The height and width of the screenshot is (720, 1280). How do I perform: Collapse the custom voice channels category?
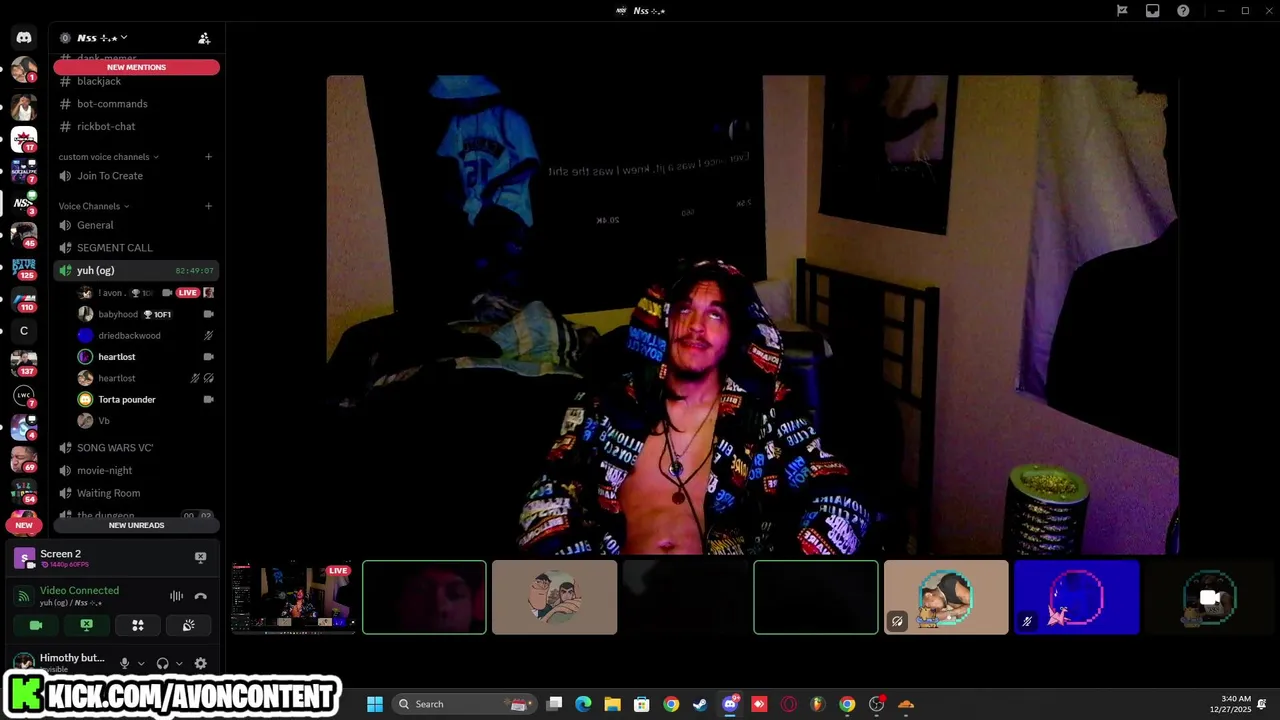108,157
